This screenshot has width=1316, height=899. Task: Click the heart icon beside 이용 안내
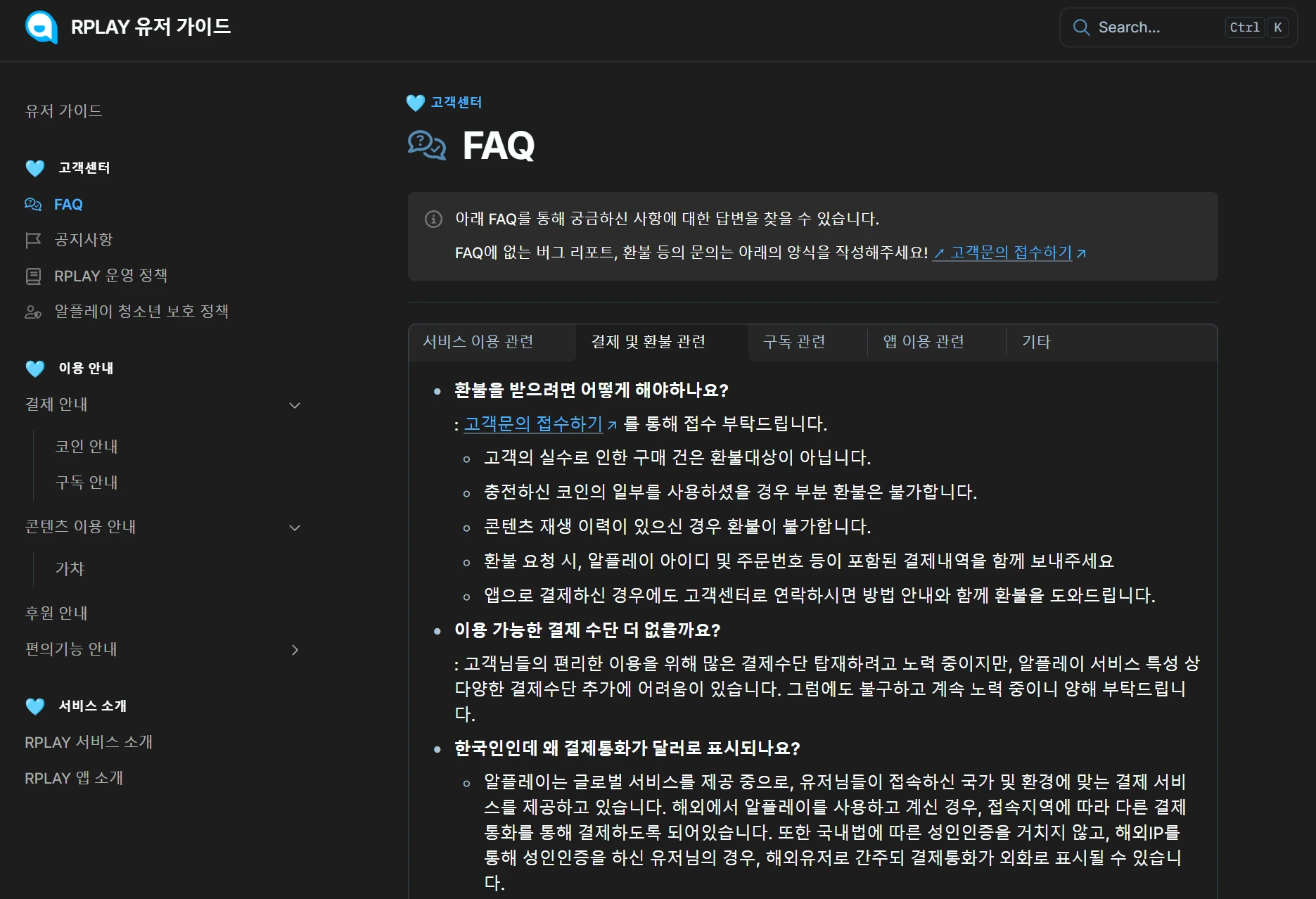click(x=35, y=368)
